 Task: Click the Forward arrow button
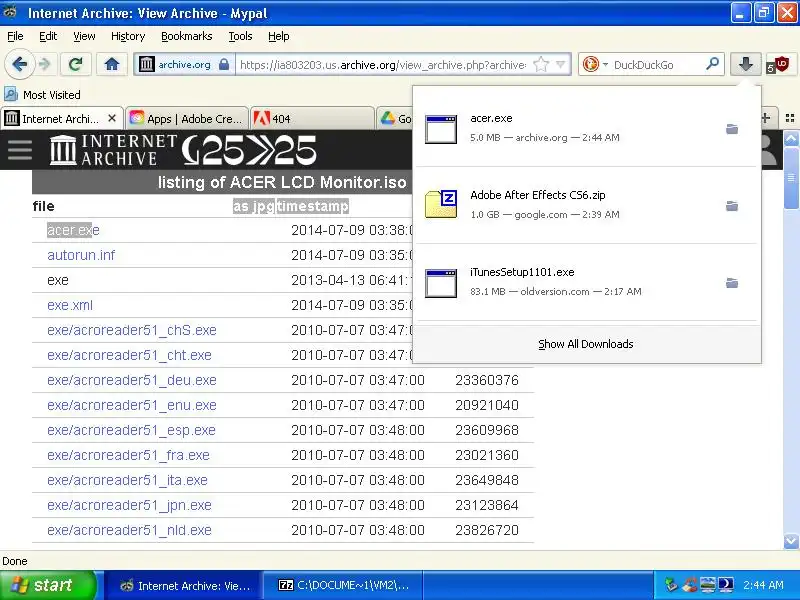[x=45, y=64]
